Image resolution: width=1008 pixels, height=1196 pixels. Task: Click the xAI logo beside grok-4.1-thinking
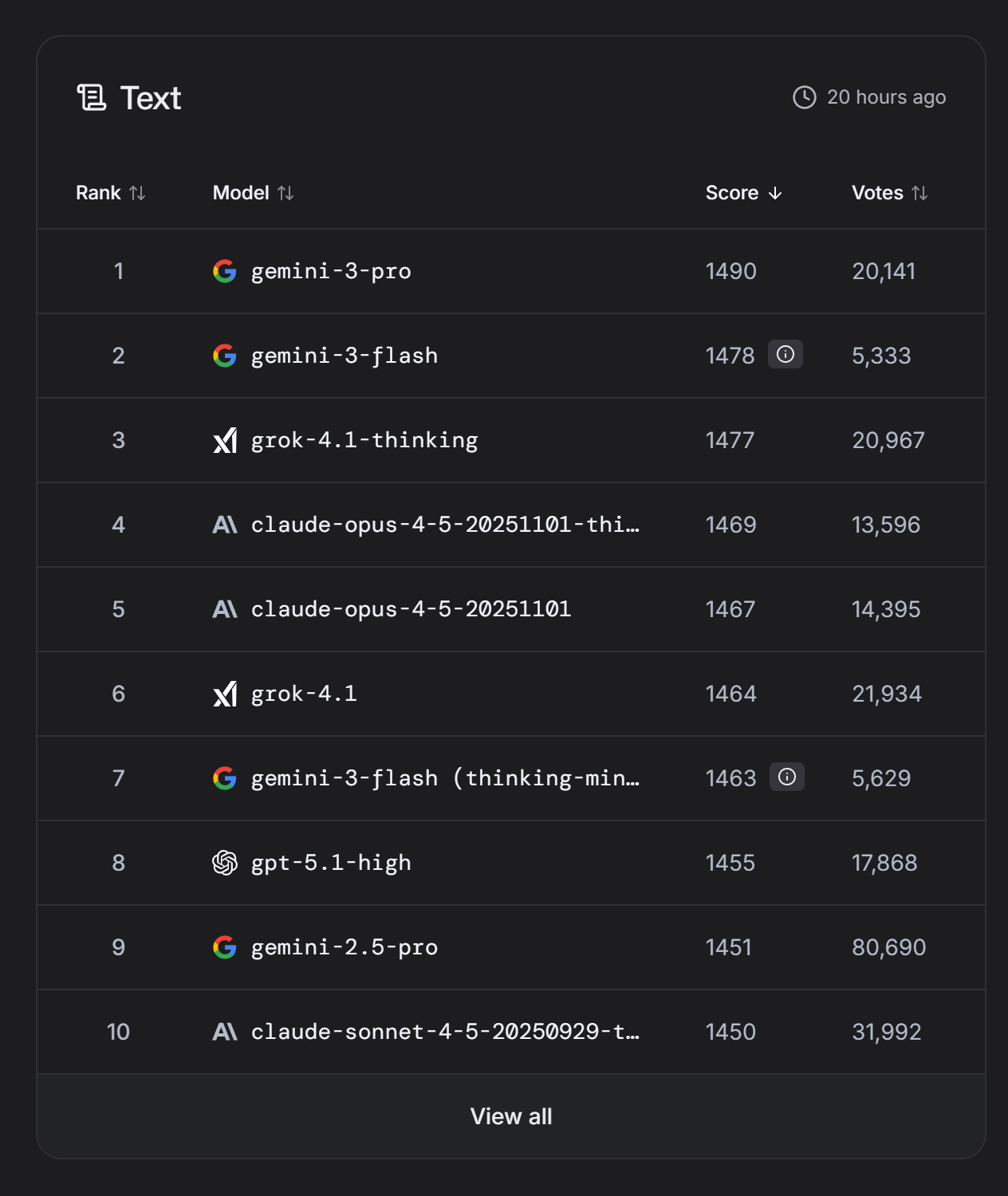coord(225,440)
